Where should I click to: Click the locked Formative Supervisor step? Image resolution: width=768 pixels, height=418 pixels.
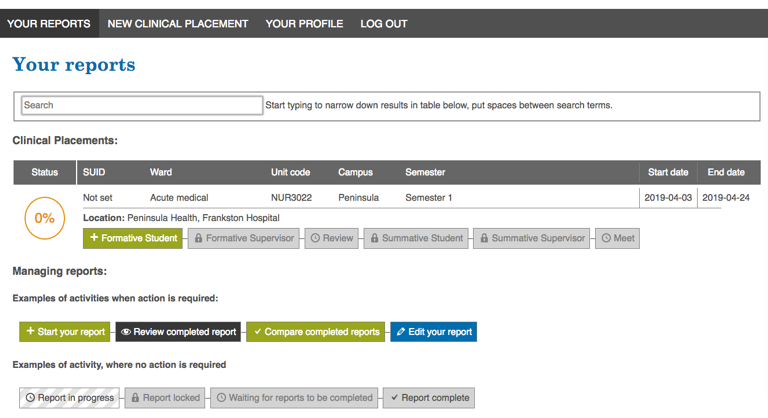pyautogui.click(x=243, y=238)
